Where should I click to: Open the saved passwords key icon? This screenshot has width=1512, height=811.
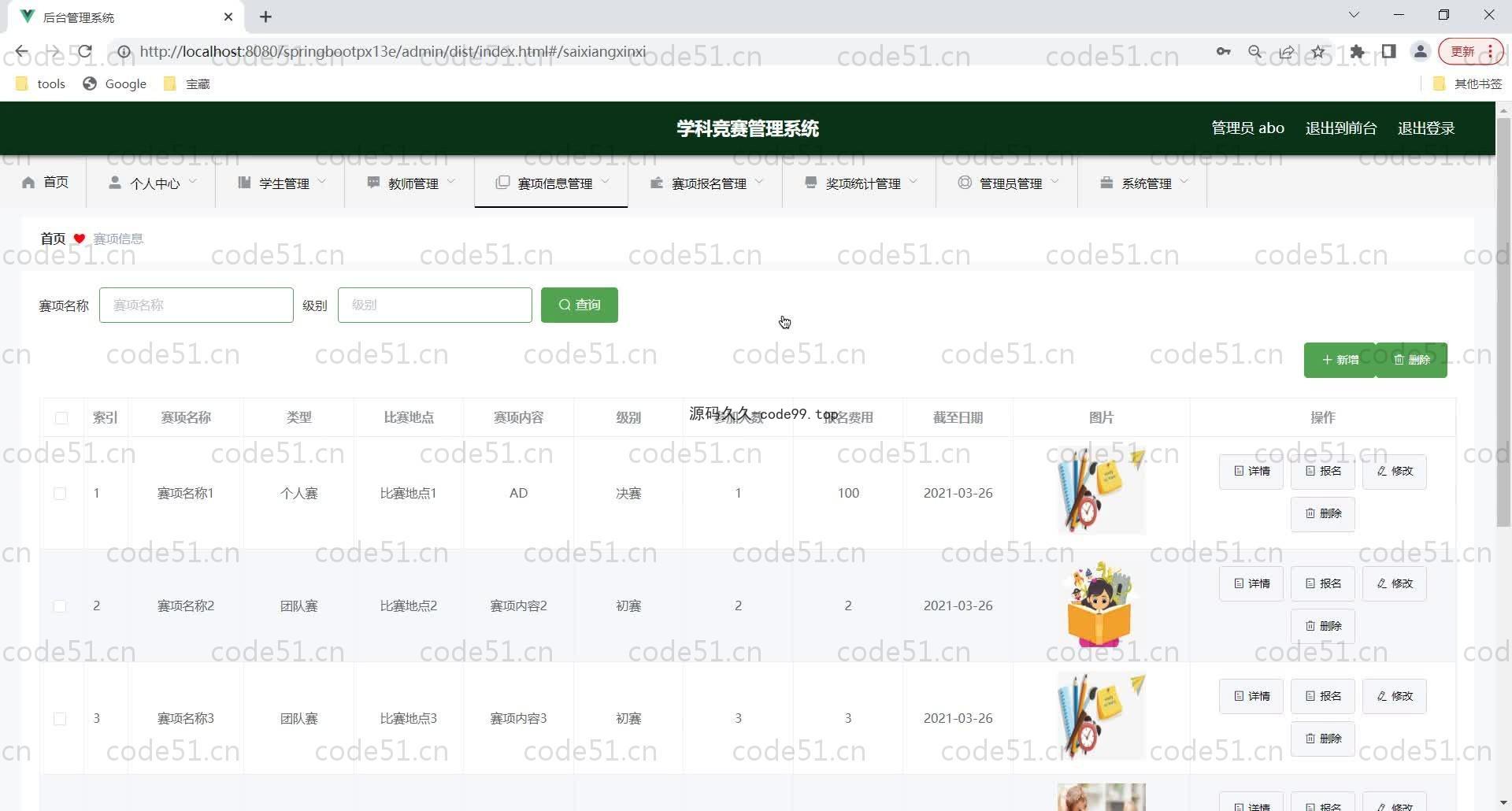pyautogui.click(x=1223, y=52)
